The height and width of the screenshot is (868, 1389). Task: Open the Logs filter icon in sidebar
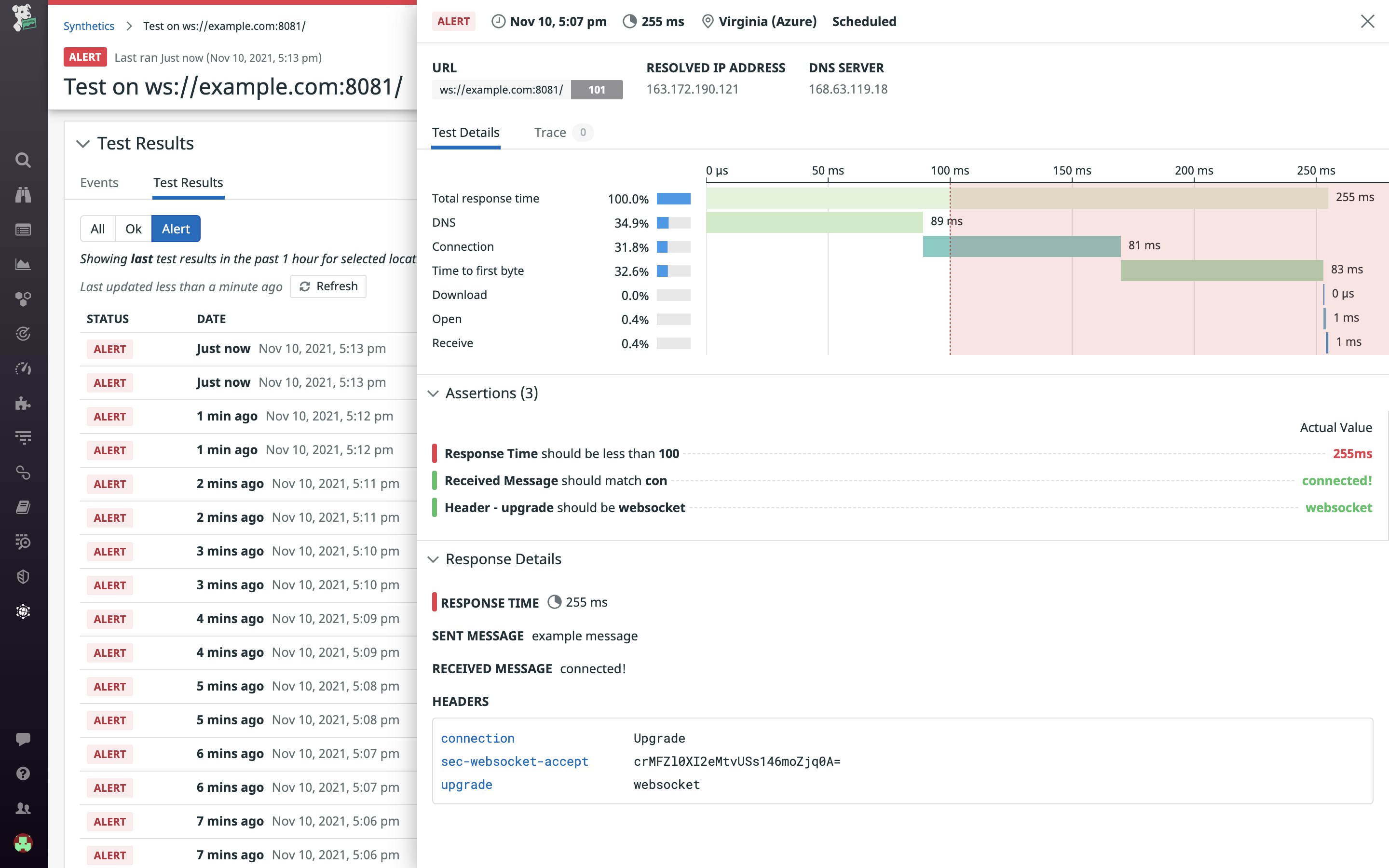click(23, 437)
